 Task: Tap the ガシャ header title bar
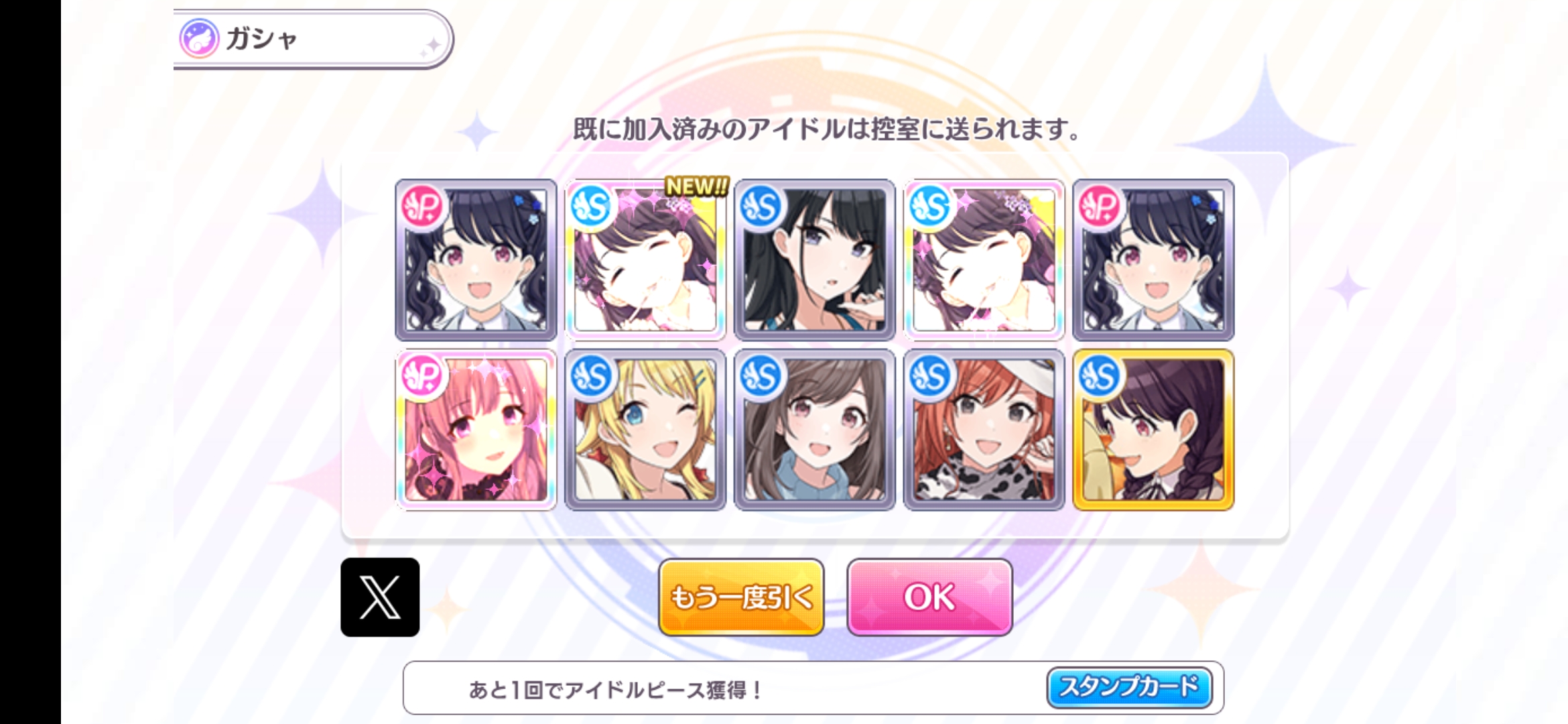click(x=313, y=39)
